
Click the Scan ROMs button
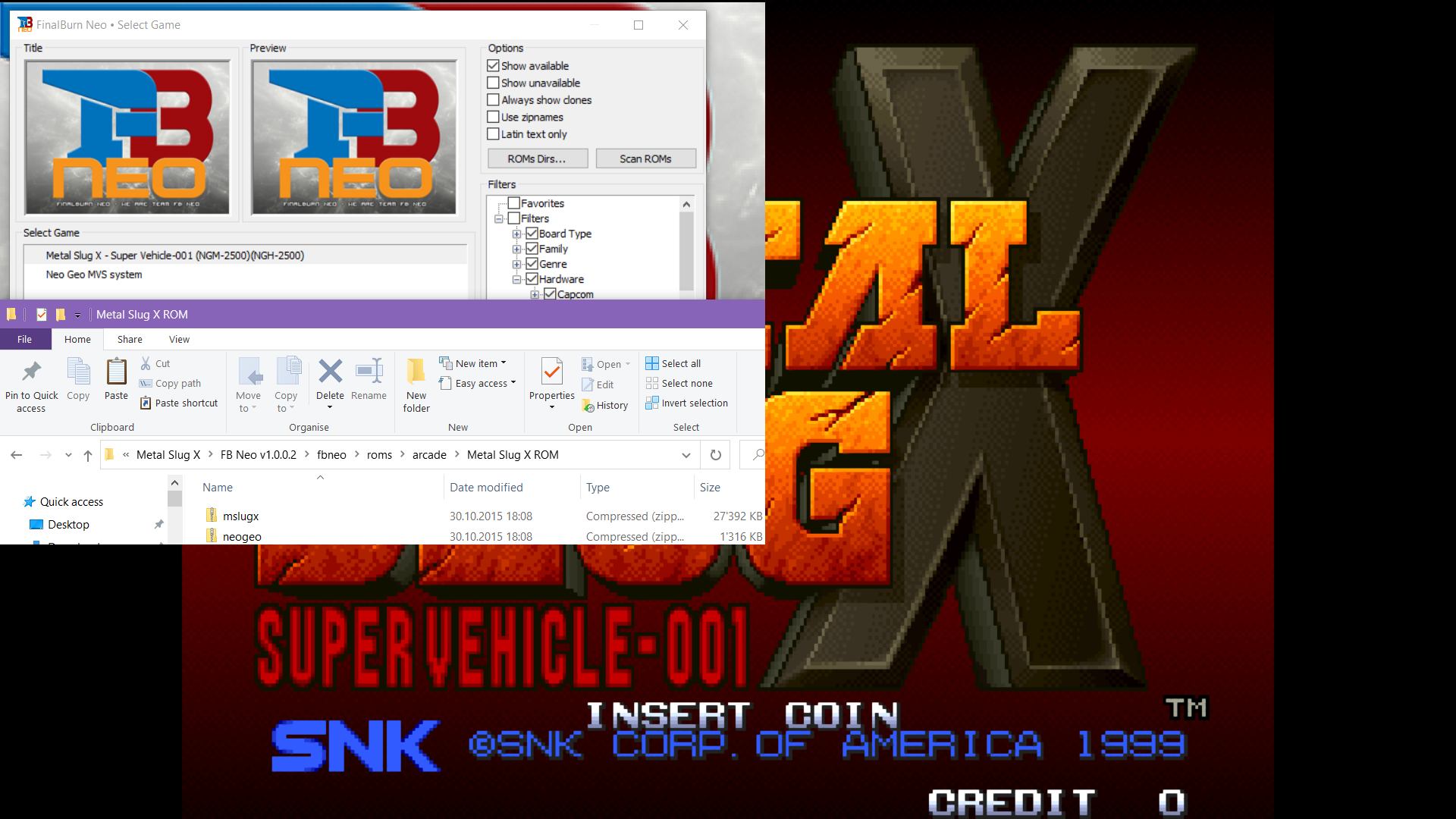645,158
